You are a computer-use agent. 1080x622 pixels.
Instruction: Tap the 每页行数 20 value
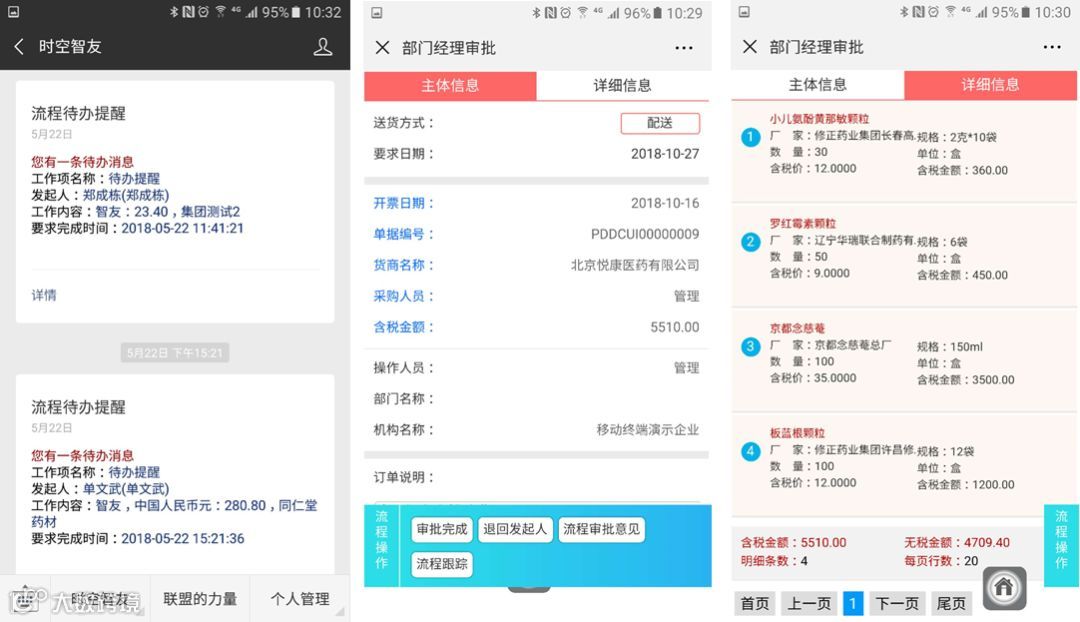tap(970, 561)
